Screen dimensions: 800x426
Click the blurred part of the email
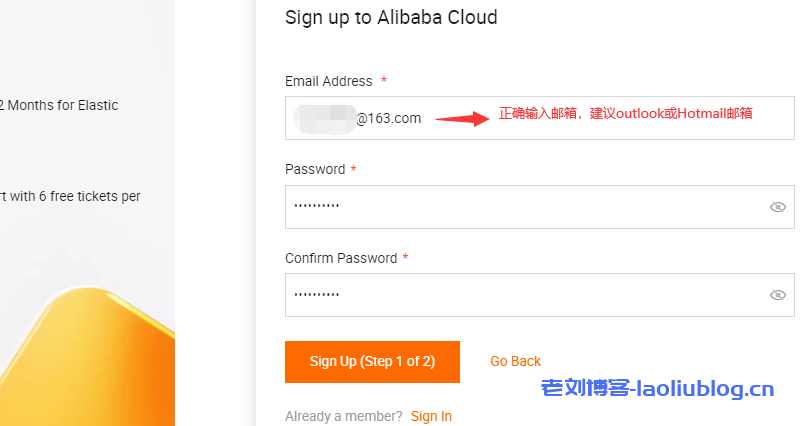(324, 118)
